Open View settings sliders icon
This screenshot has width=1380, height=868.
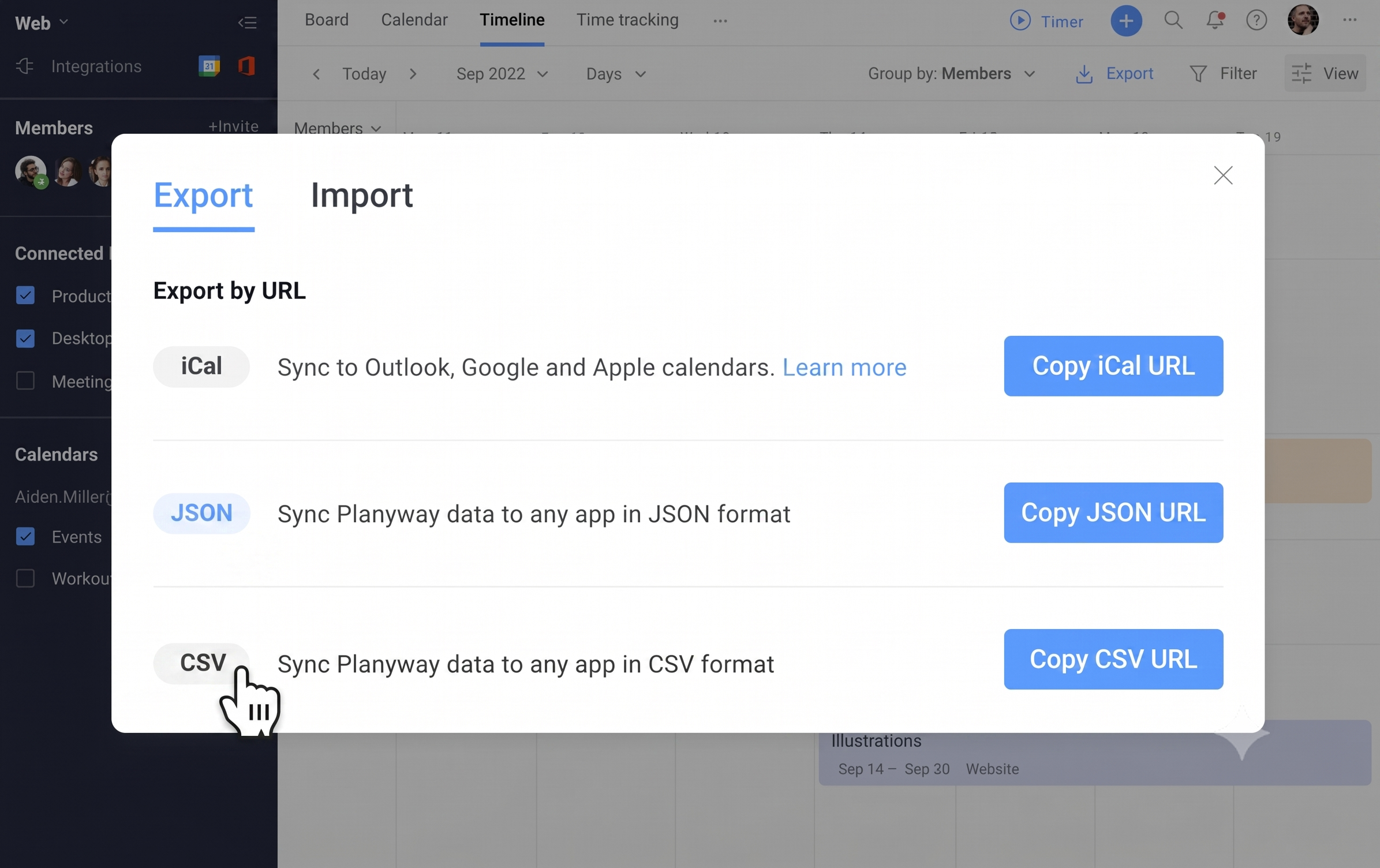click(x=1301, y=74)
